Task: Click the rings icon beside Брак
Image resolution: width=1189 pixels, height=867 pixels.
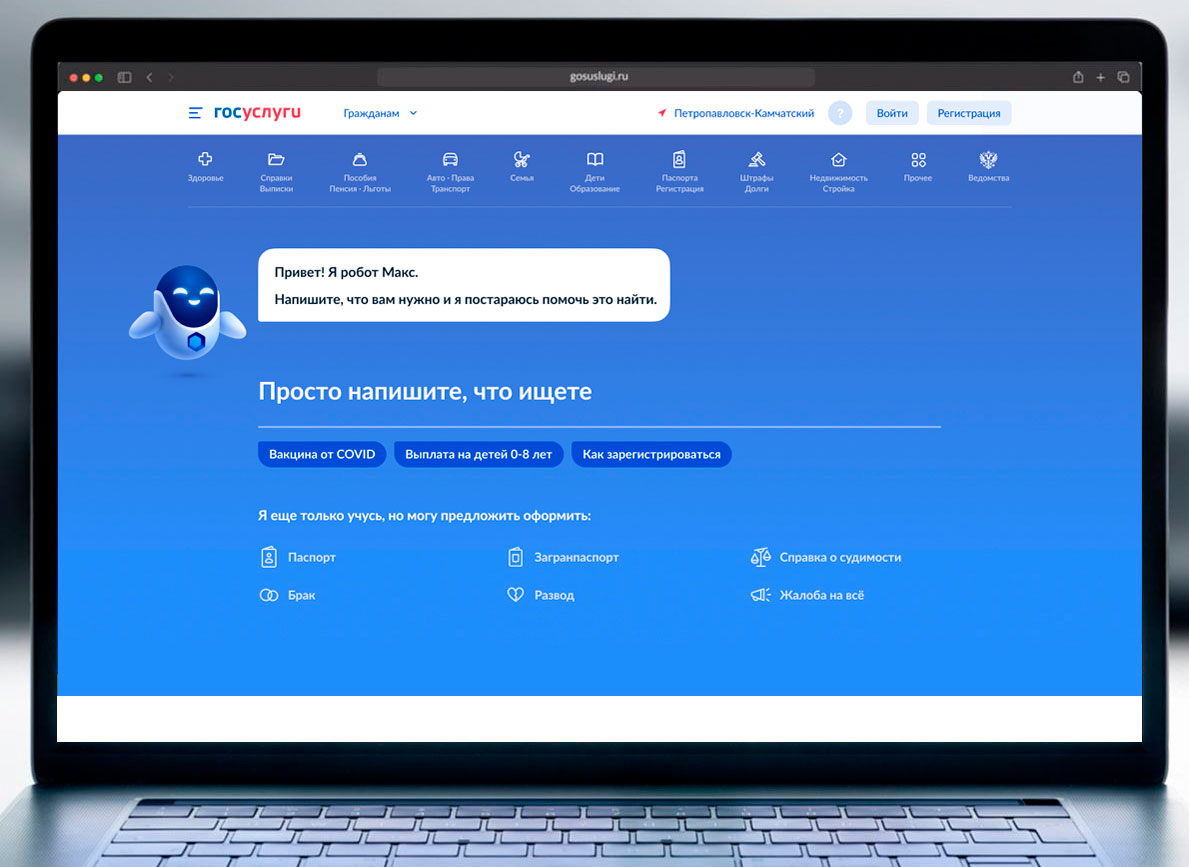Action: [x=268, y=595]
